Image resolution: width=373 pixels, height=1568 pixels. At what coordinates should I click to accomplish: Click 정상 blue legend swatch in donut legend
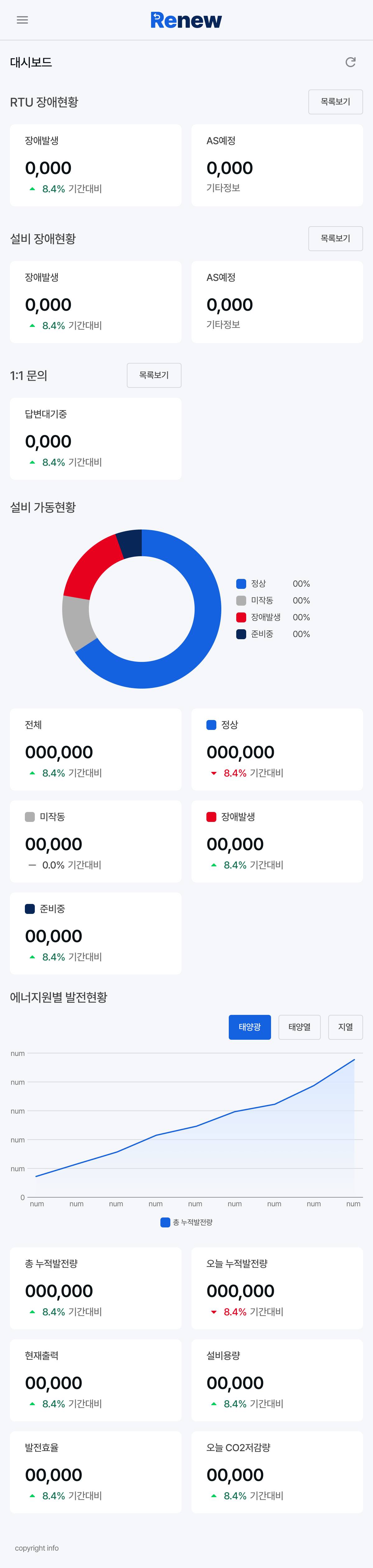pyautogui.click(x=241, y=584)
